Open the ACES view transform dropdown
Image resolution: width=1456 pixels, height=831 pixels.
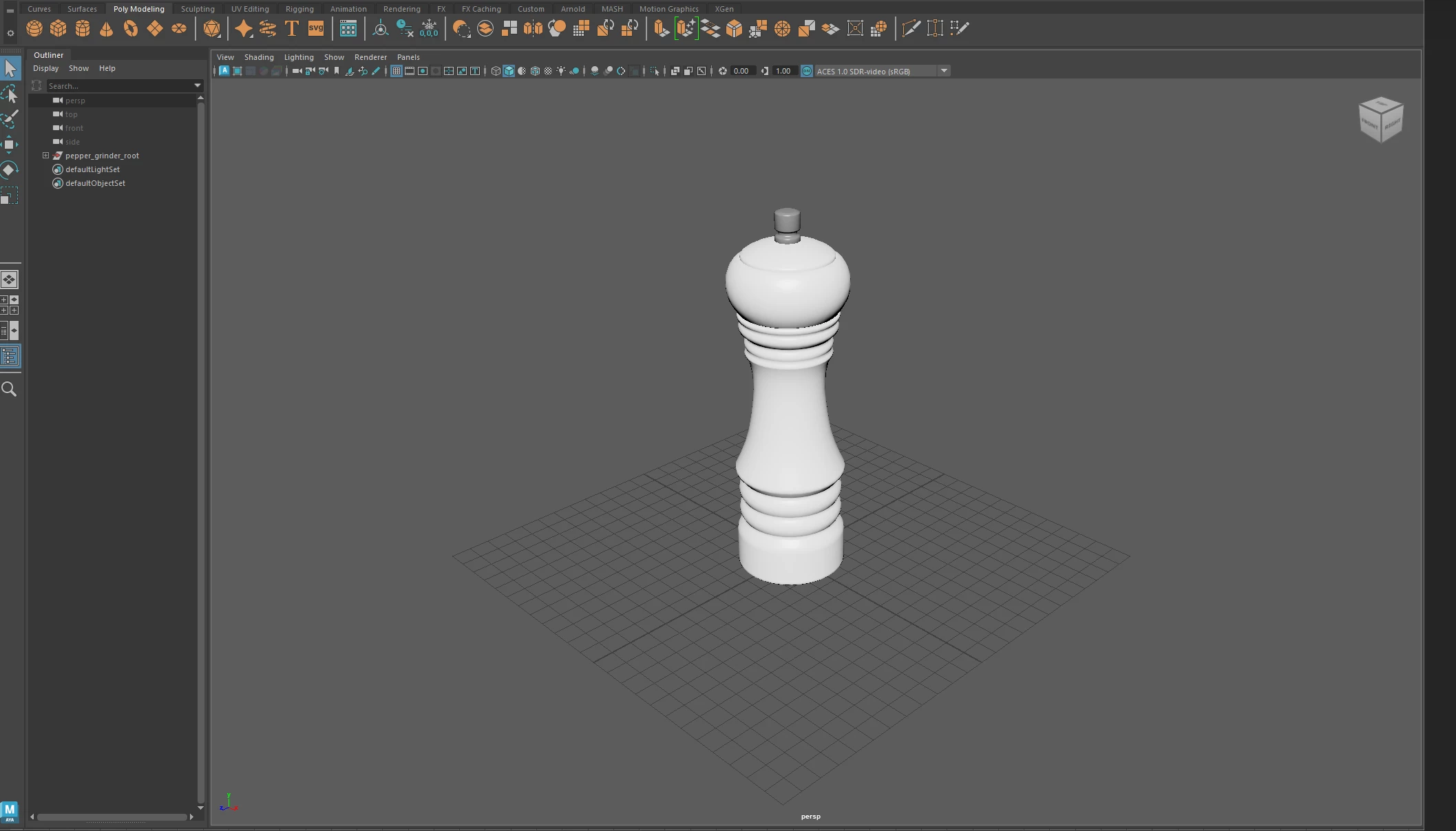(x=944, y=71)
